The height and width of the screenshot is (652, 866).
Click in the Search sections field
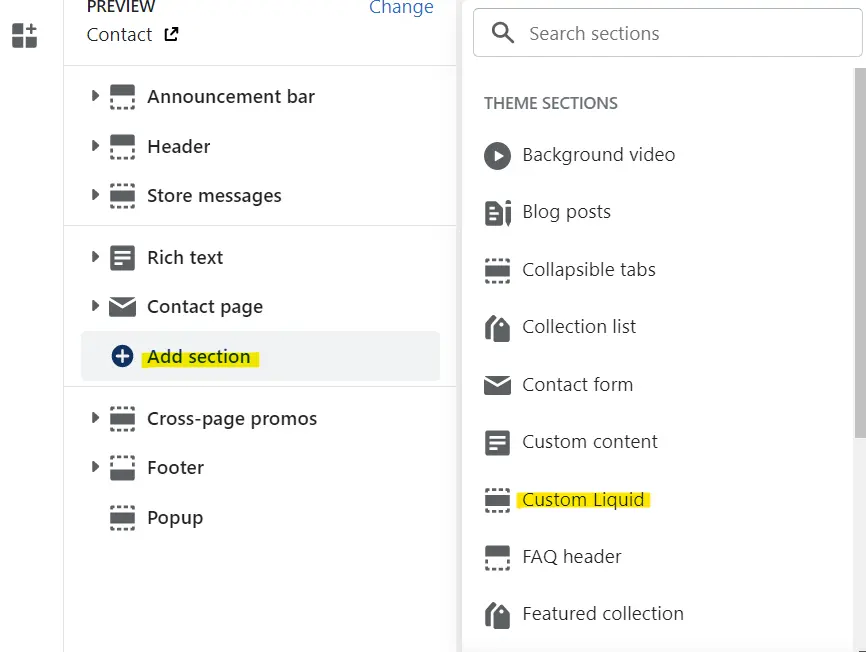[680, 34]
